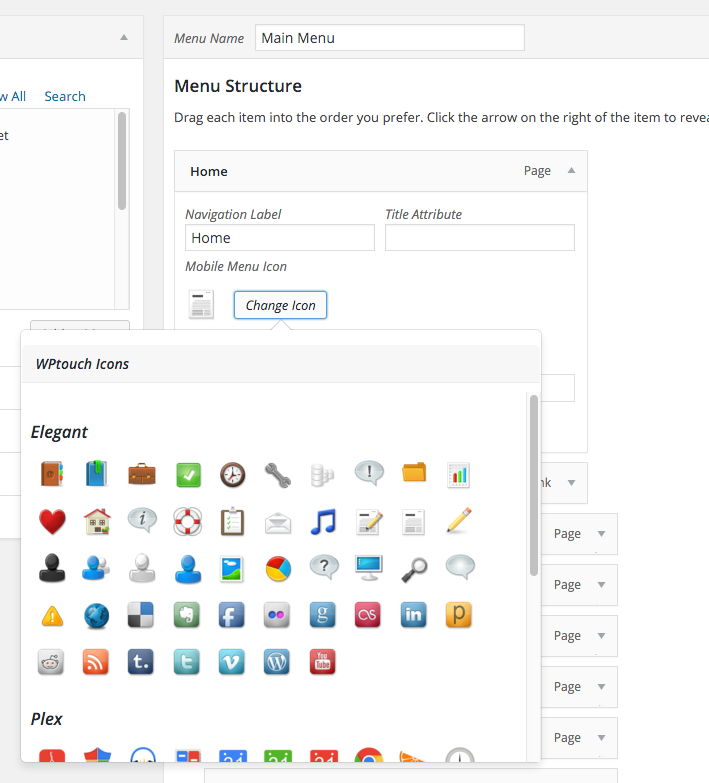
Task: Expand the fourth Page menu item
Action: tap(601, 687)
